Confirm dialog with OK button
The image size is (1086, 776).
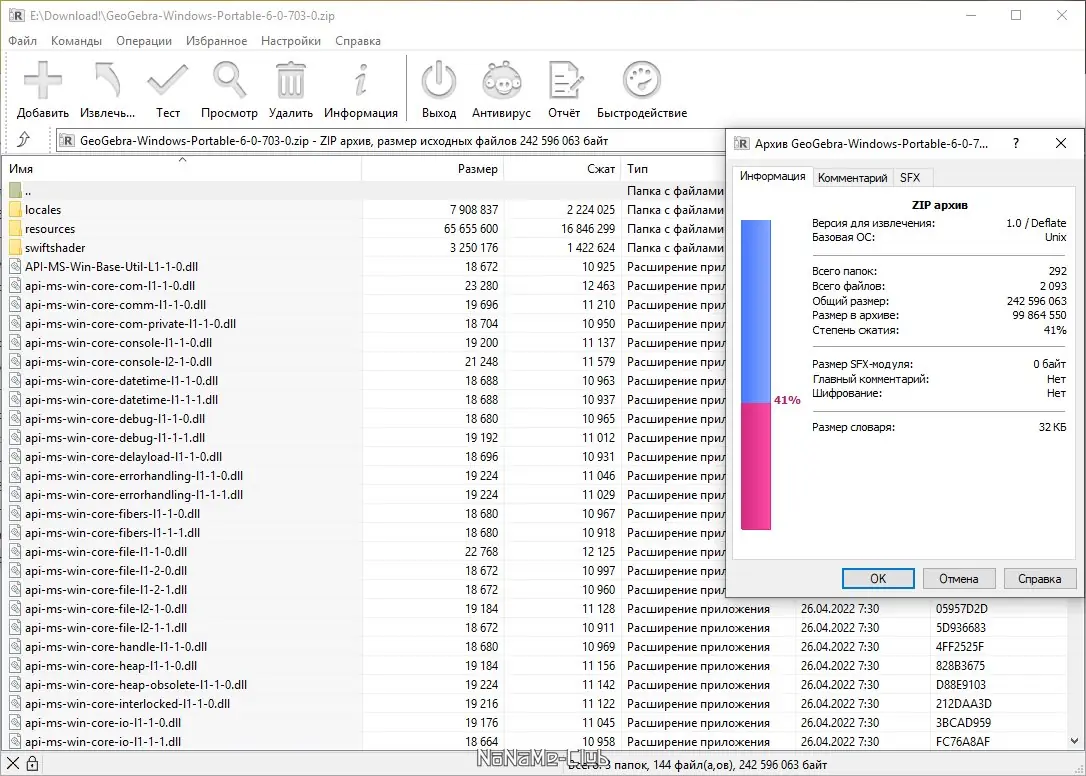coord(878,579)
